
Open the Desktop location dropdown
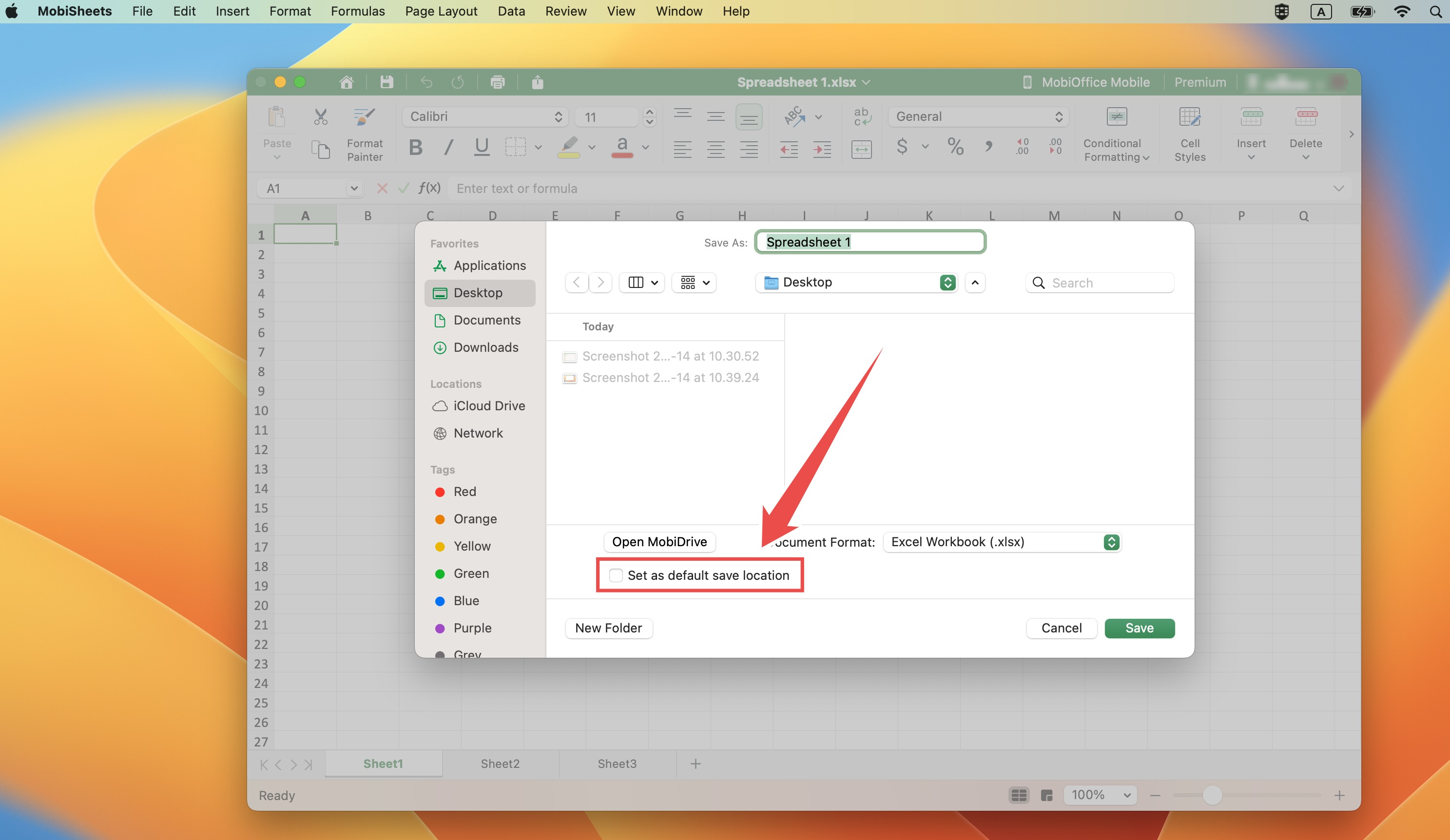click(856, 283)
